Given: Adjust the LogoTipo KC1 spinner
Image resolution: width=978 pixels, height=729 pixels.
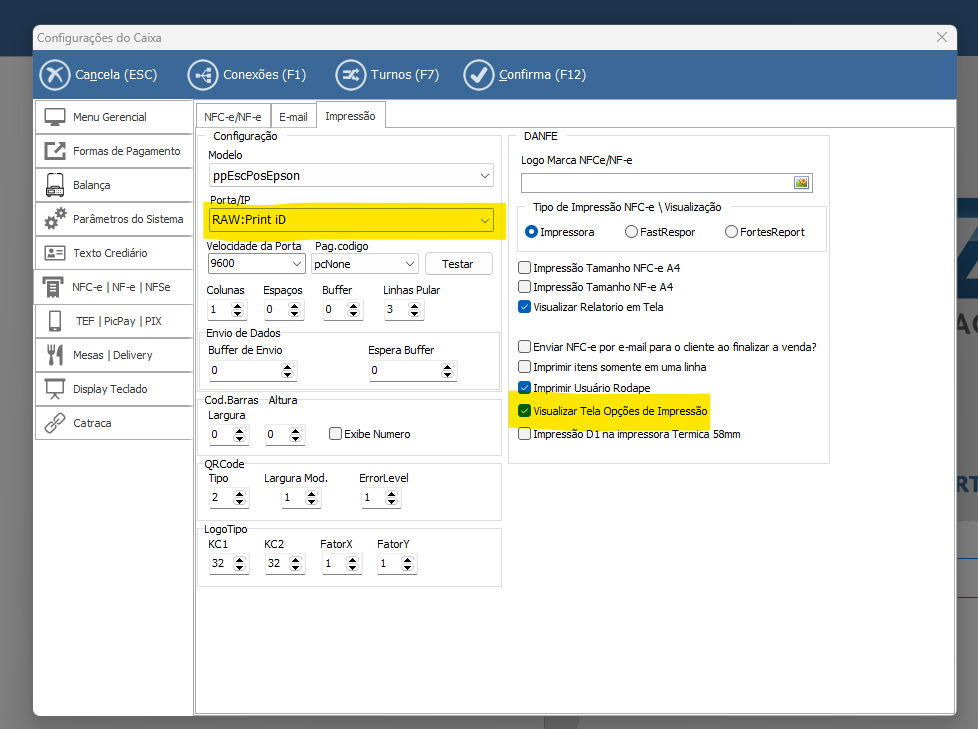Looking at the screenshot, I should (x=240, y=564).
